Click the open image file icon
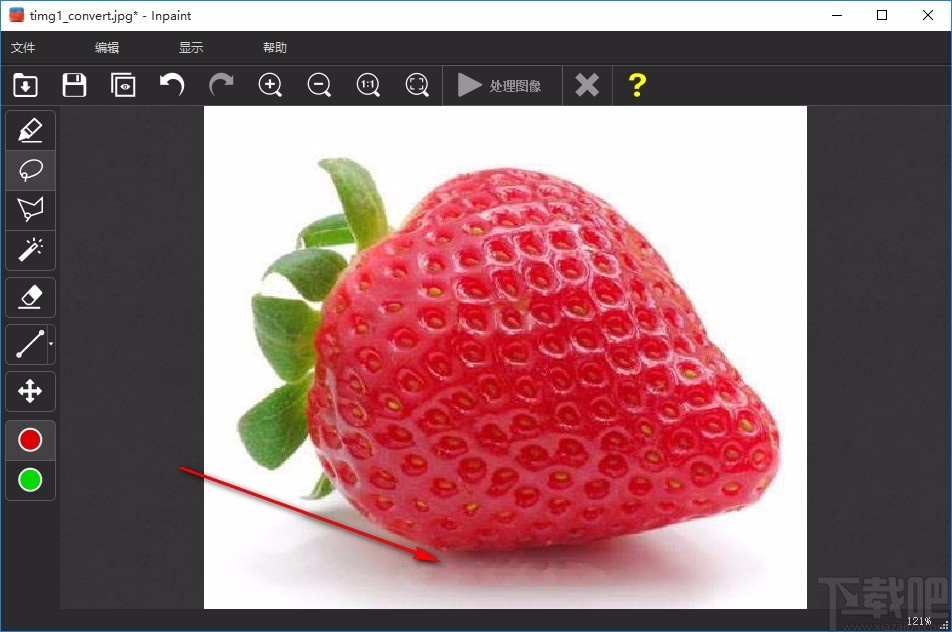The width and height of the screenshot is (952, 632). point(26,85)
